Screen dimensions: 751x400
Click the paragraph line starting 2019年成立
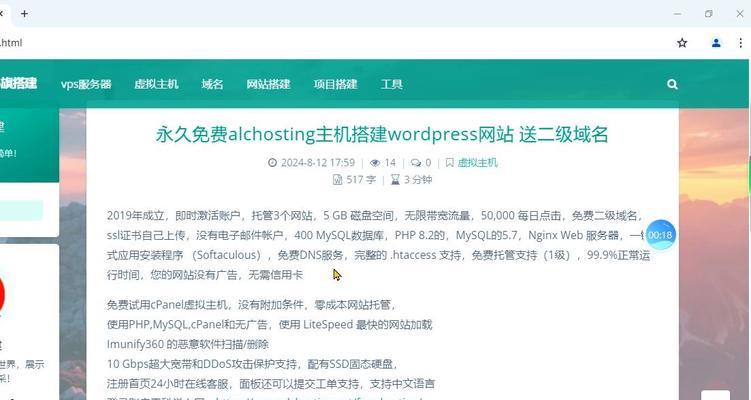pos(374,216)
